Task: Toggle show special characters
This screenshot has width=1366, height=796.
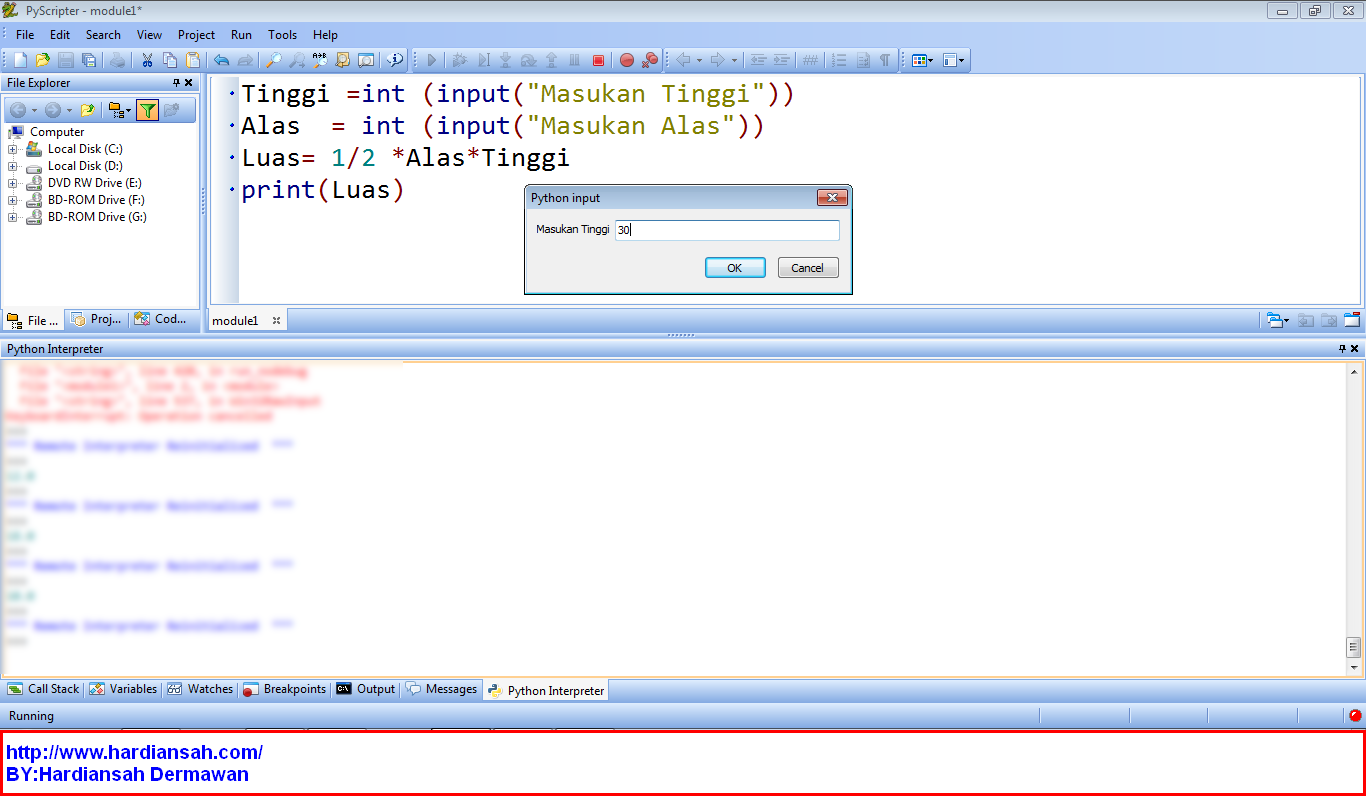Action: pos(886,60)
